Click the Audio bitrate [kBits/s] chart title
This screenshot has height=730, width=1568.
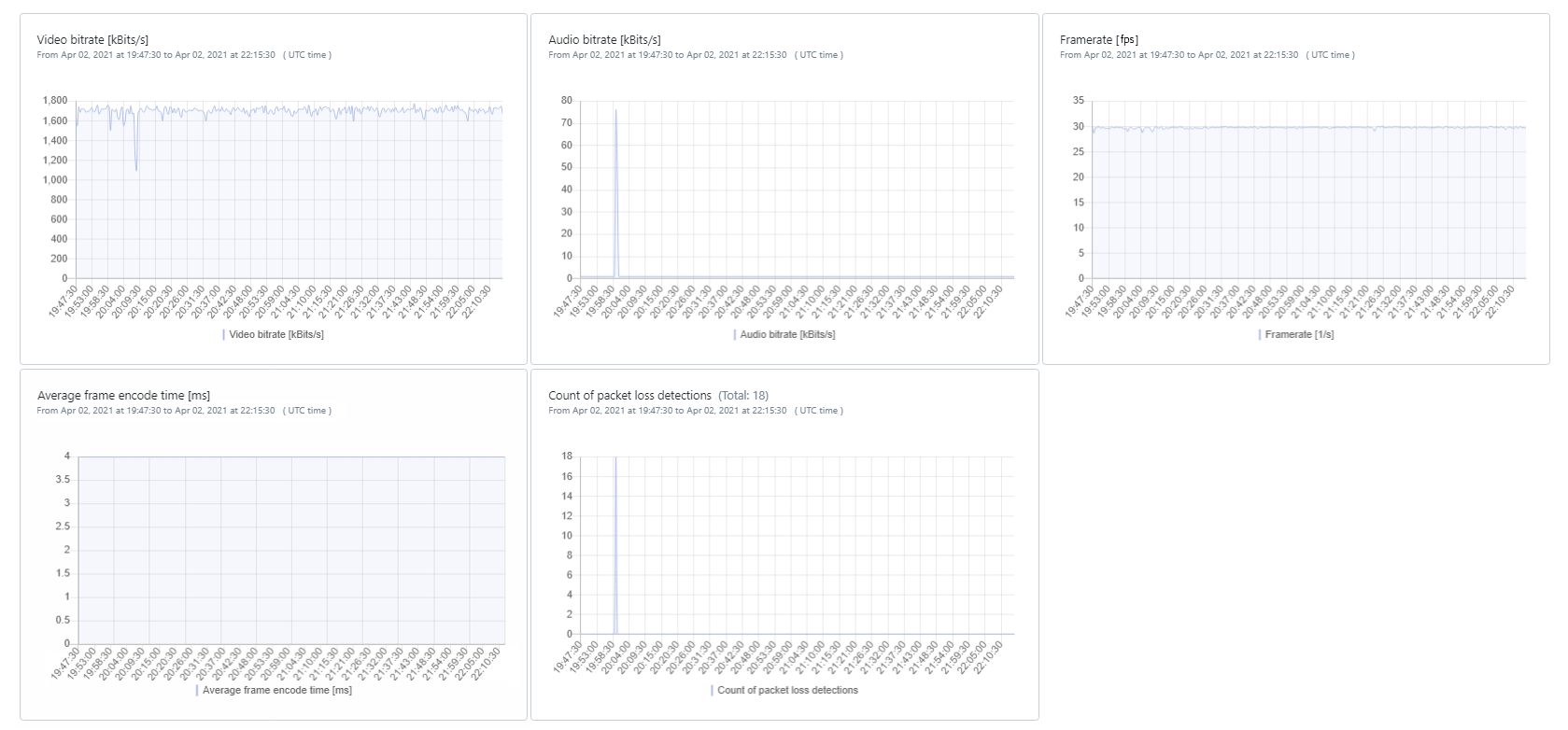604,40
